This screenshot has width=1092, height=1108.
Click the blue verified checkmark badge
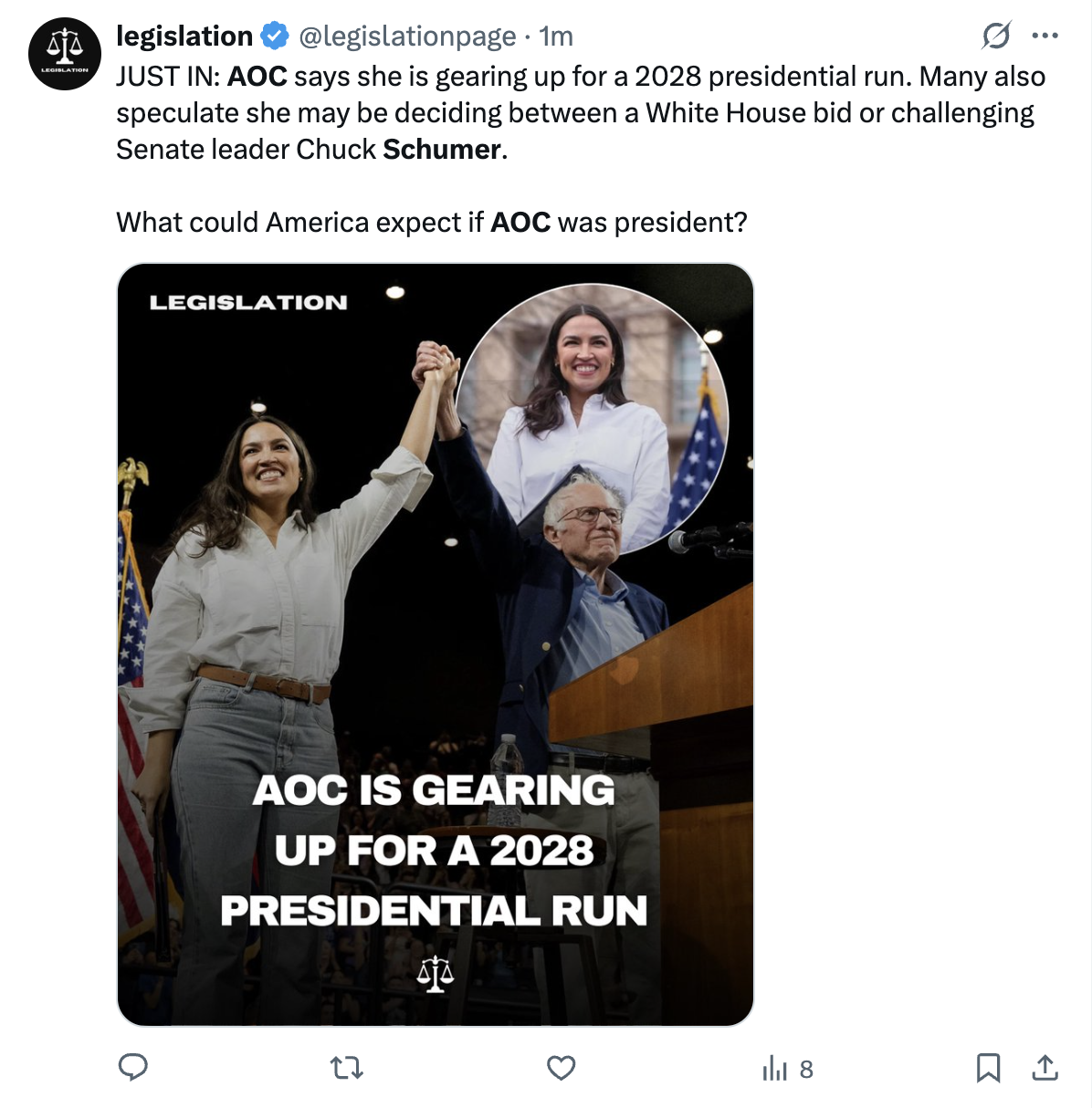click(275, 36)
